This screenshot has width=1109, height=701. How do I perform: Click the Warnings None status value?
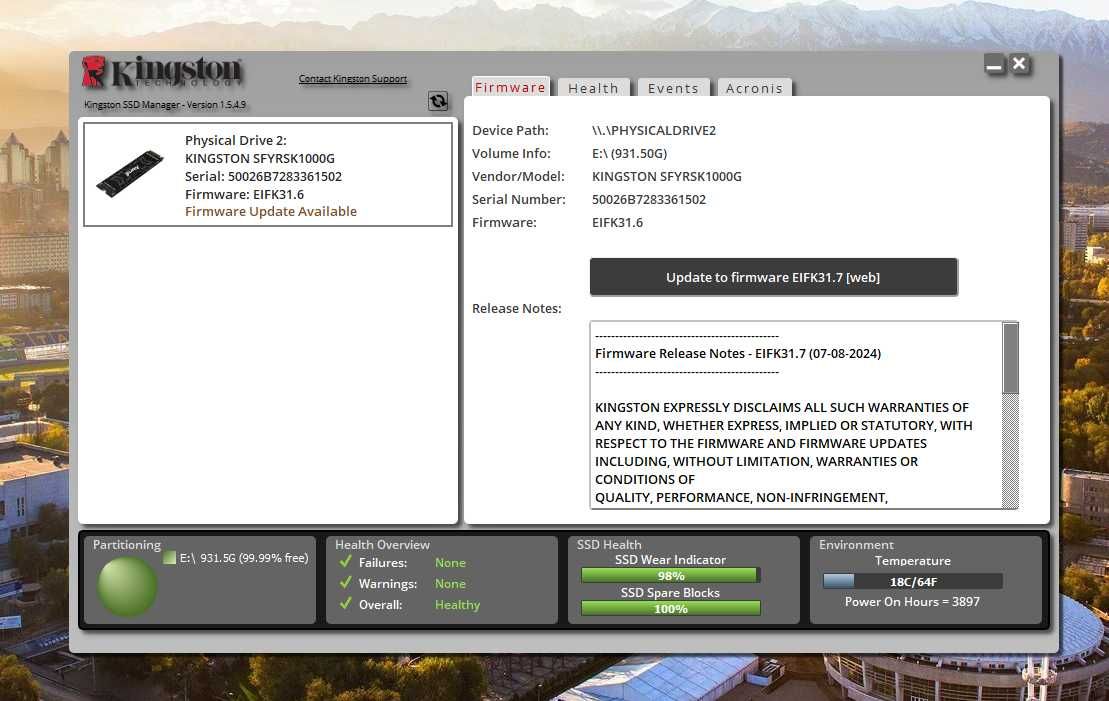pos(450,584)
